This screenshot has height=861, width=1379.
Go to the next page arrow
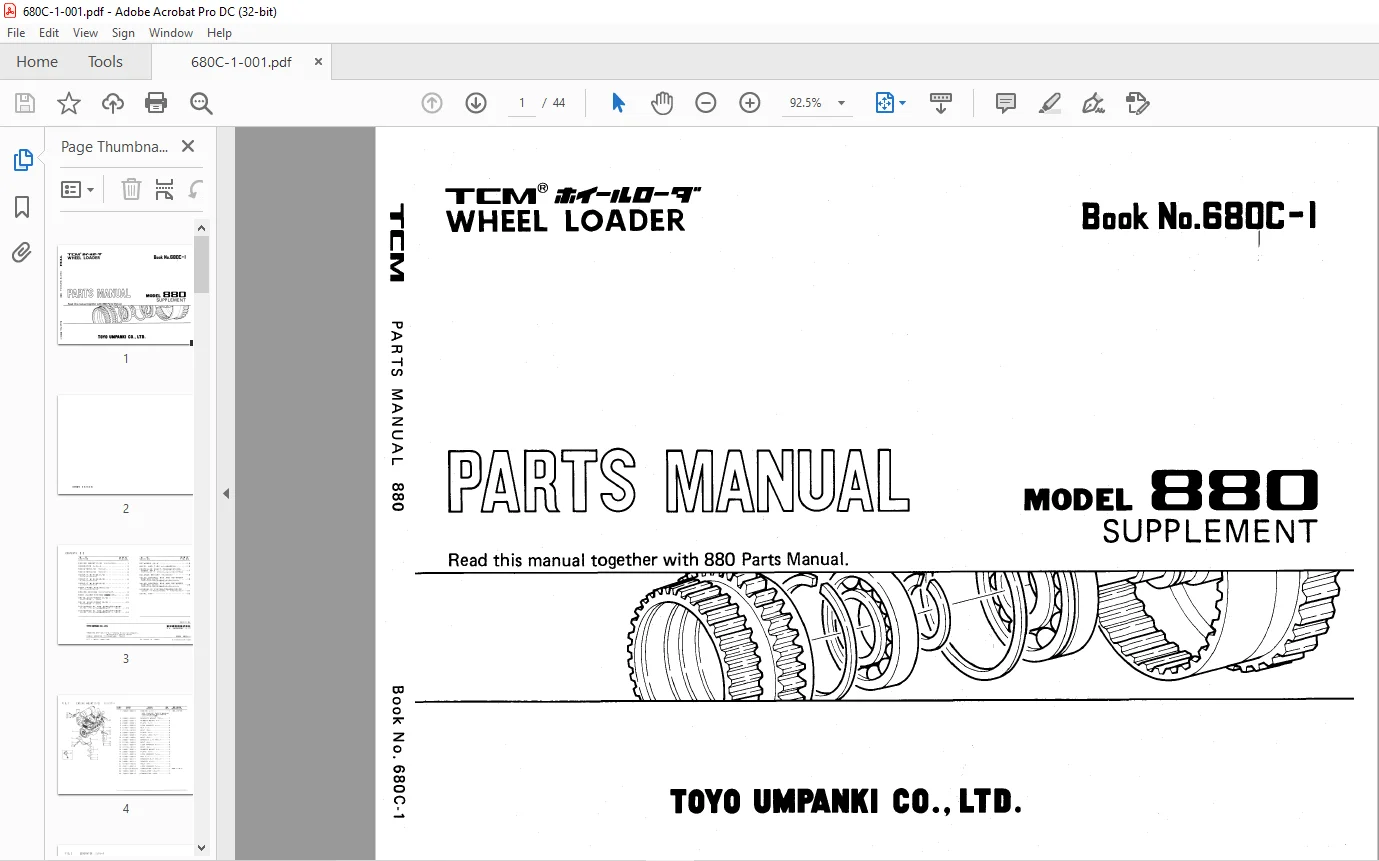click(x=476, y=103)
